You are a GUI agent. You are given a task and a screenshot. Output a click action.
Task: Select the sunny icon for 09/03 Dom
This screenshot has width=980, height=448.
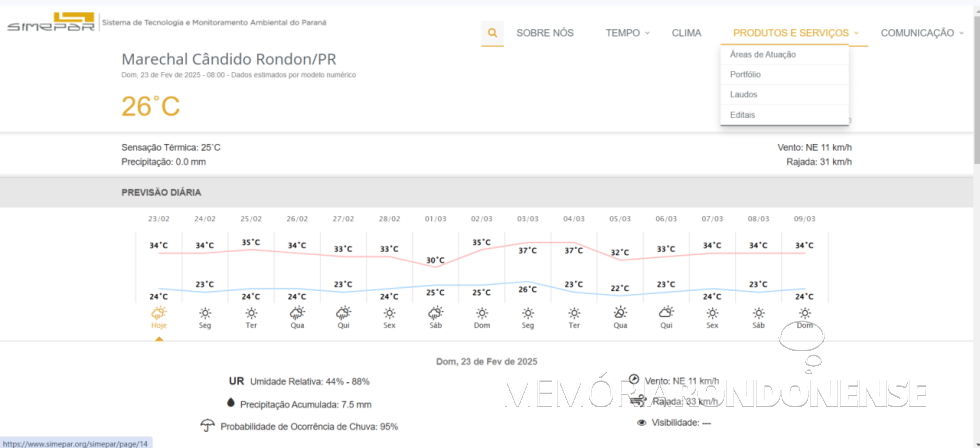(804, 313)
